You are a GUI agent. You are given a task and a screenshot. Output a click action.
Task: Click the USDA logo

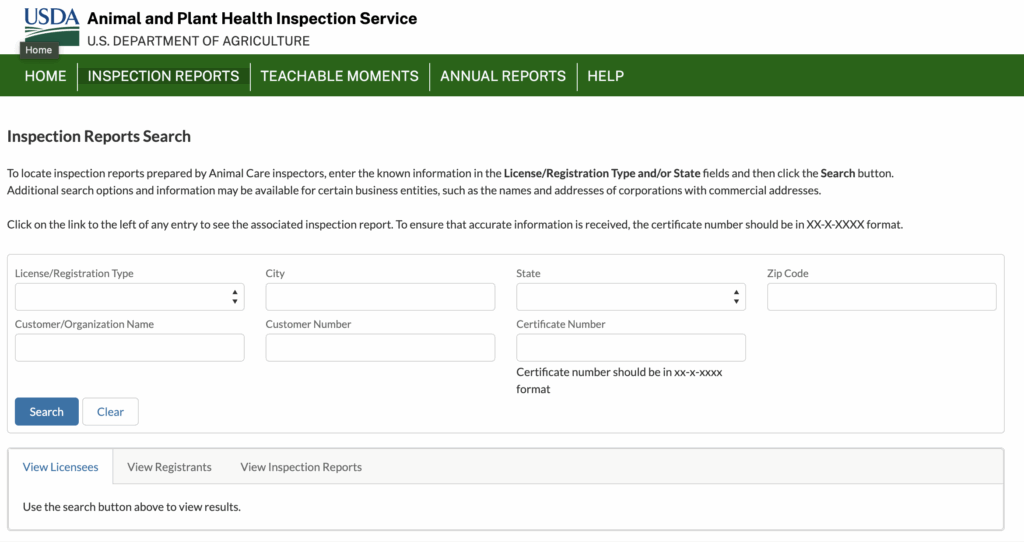(x=52, y=26)
